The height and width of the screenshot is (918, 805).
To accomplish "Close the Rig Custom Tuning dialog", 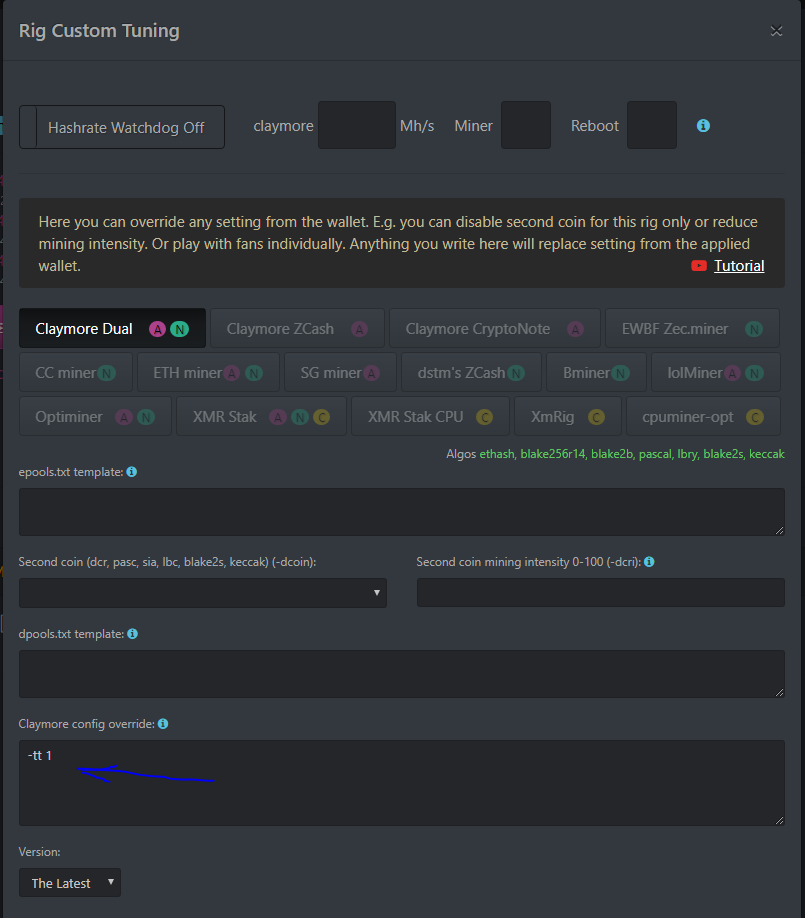I will click(x=776, y=30).
